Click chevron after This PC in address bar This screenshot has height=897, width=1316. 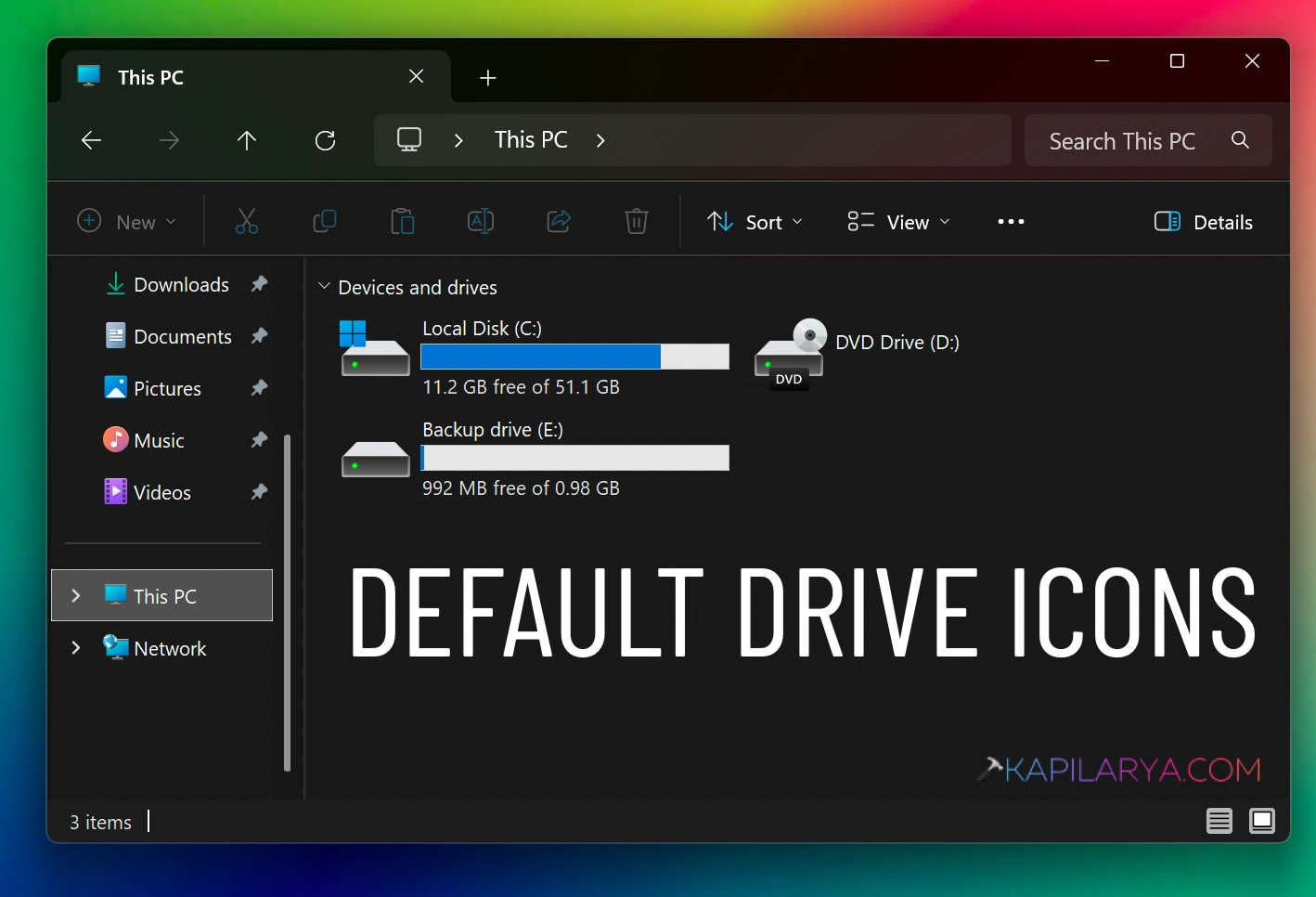[600, 140]
